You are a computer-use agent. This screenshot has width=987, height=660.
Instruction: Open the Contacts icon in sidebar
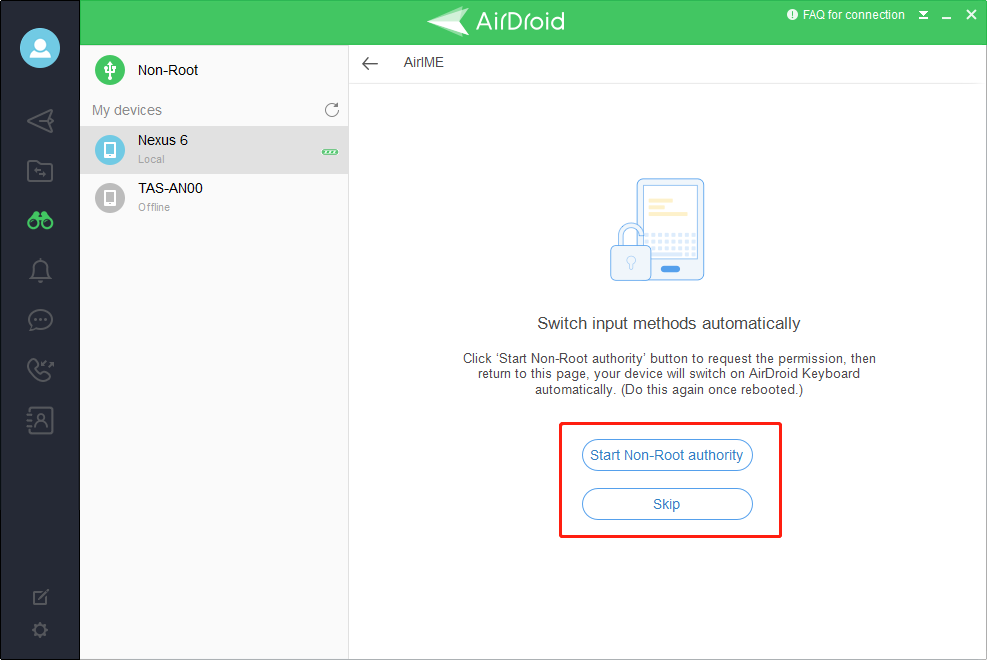click(x=40, y=420)
